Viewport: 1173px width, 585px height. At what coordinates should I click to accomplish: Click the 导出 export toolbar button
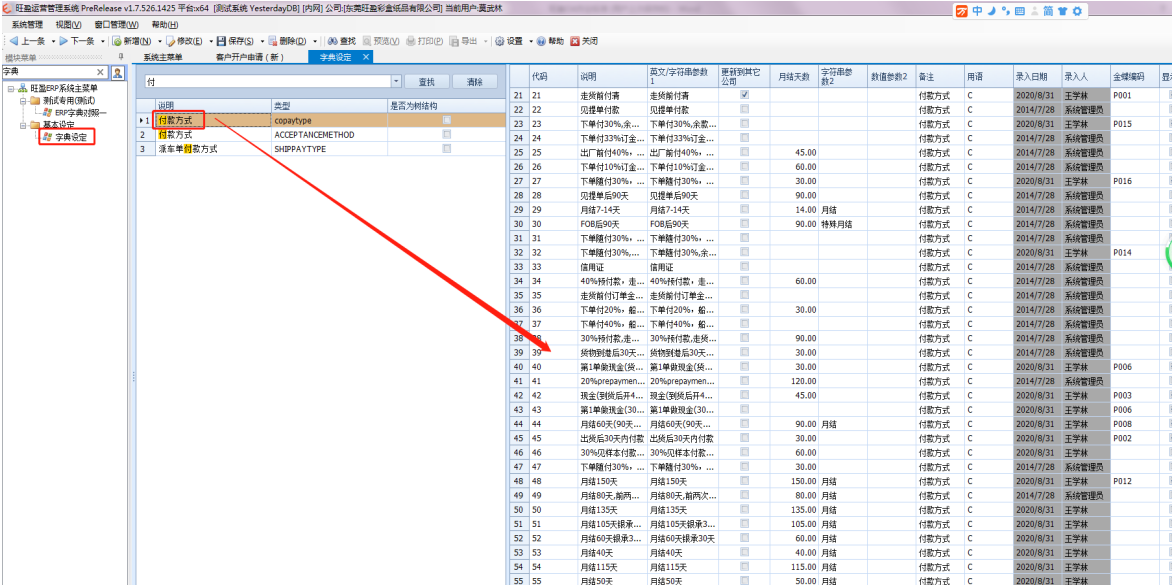tap(464, 41)
